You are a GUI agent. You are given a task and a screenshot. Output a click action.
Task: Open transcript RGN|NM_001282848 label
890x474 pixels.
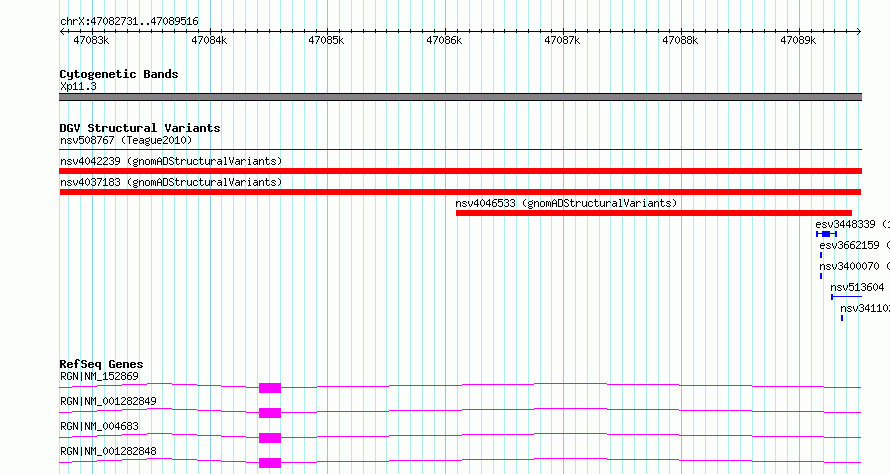(x=108, y=451)
